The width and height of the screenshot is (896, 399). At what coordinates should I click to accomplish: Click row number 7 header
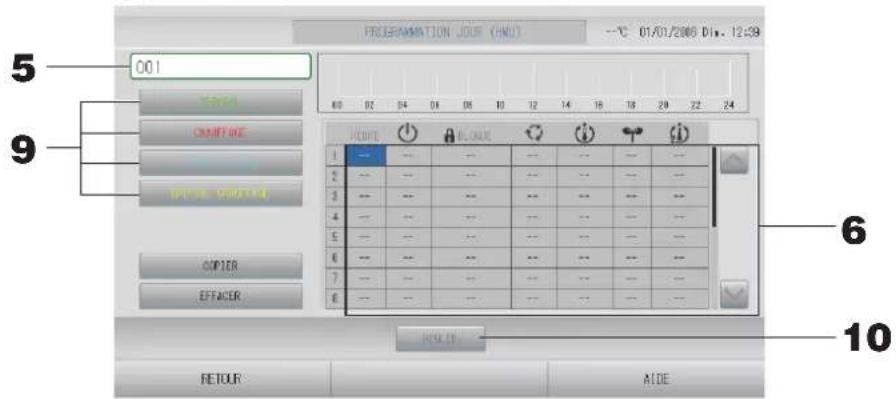coord(335,278)
